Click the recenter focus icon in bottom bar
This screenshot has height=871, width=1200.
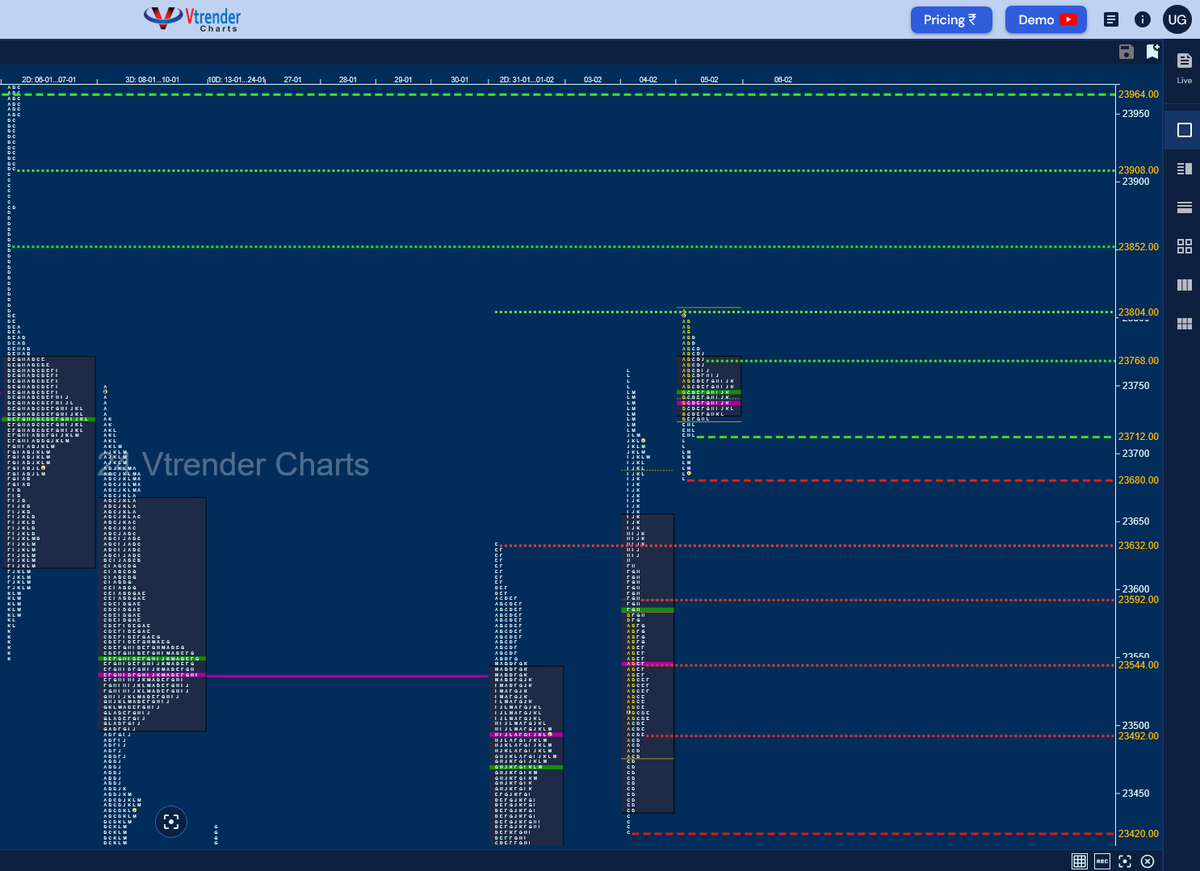click(x=1125, y=861)
